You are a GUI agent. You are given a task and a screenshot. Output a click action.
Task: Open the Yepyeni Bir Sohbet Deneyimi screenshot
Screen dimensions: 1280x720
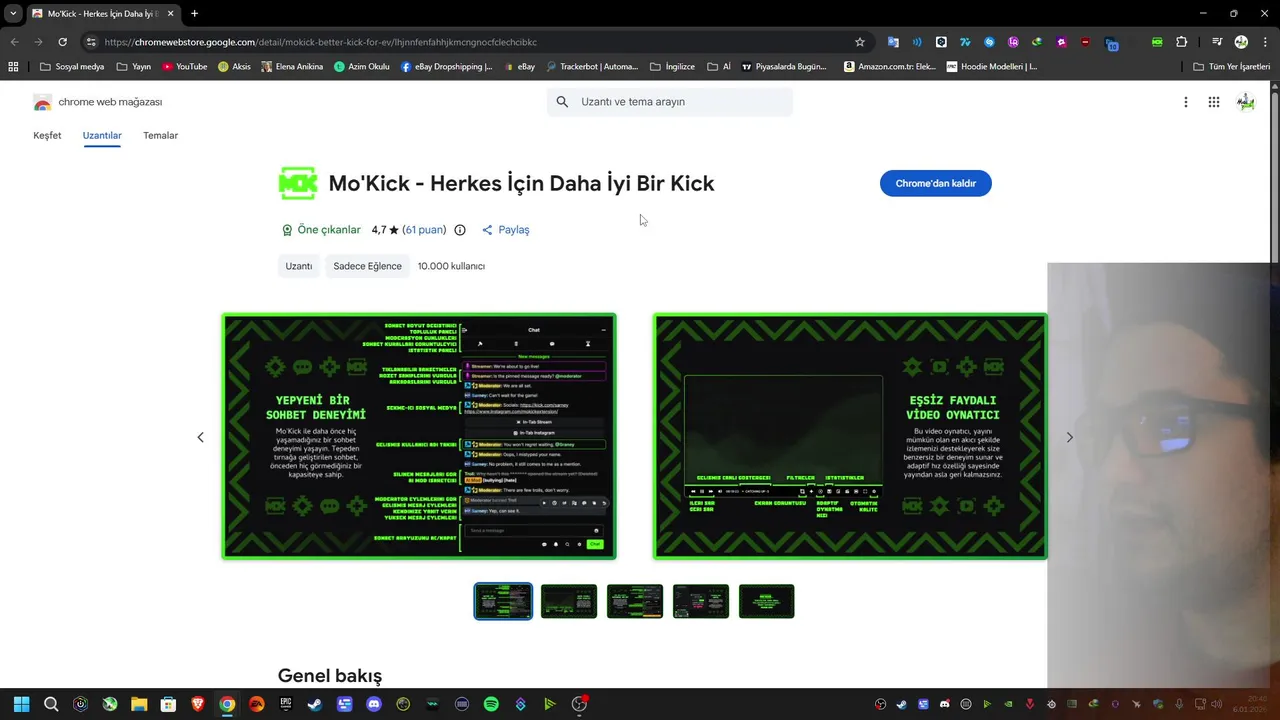point(419,437)
